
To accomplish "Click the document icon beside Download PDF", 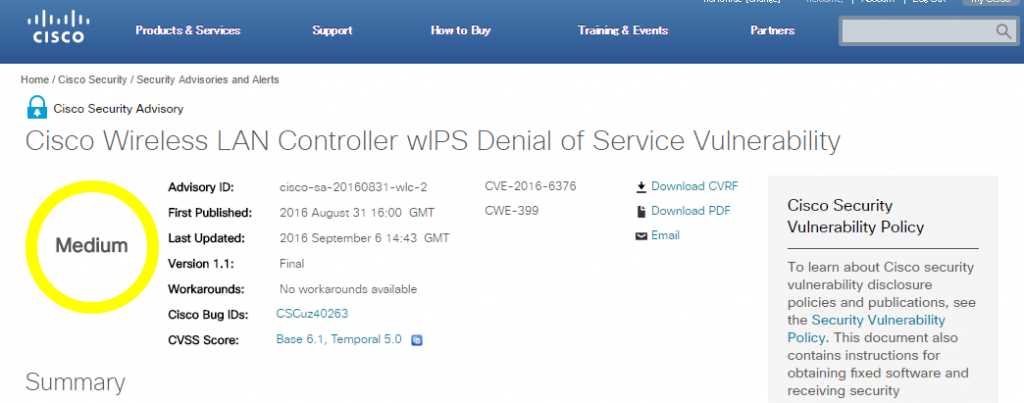I will point(641,212).
